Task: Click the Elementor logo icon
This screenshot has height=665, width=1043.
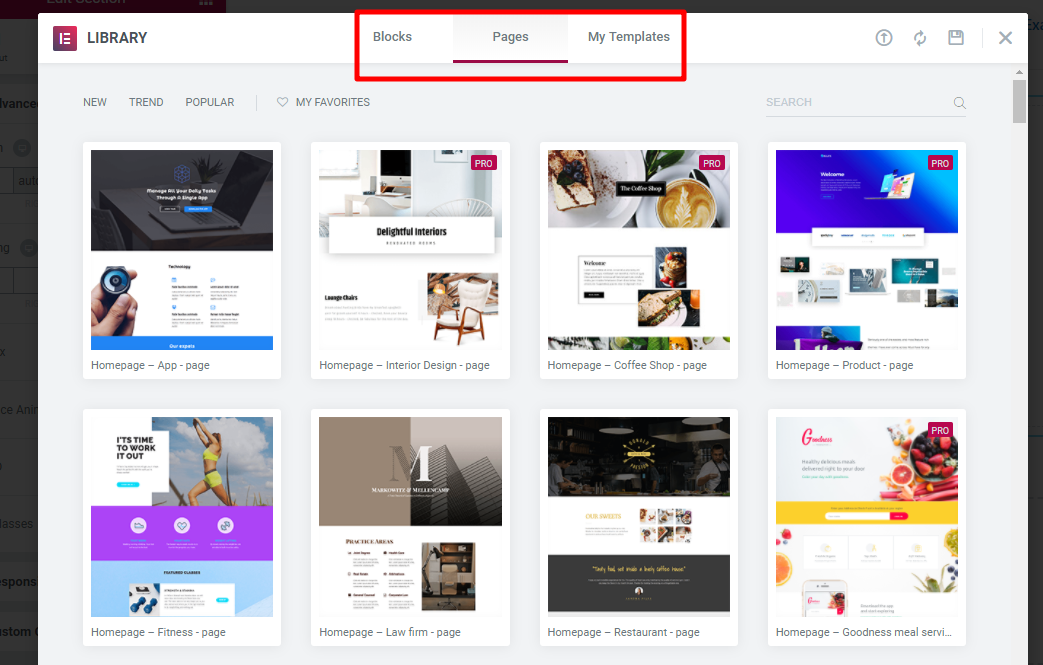Action: pyautogui.click(x=65, y=38)
